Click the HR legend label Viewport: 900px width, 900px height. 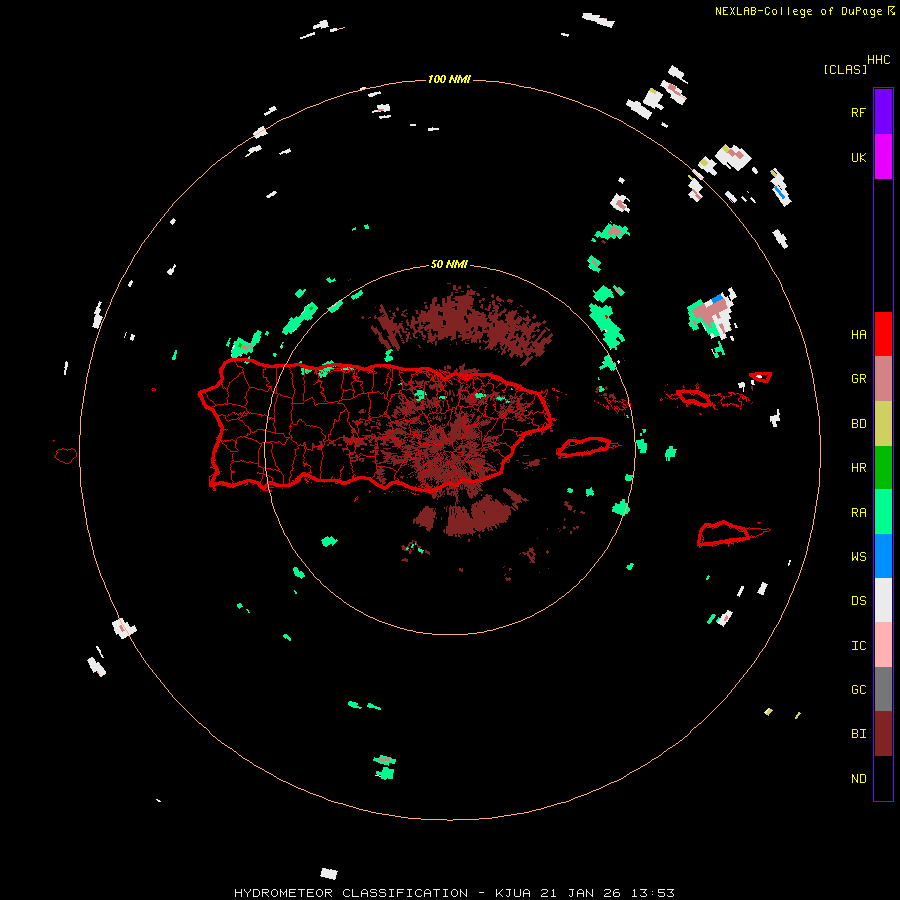point(858,467)
